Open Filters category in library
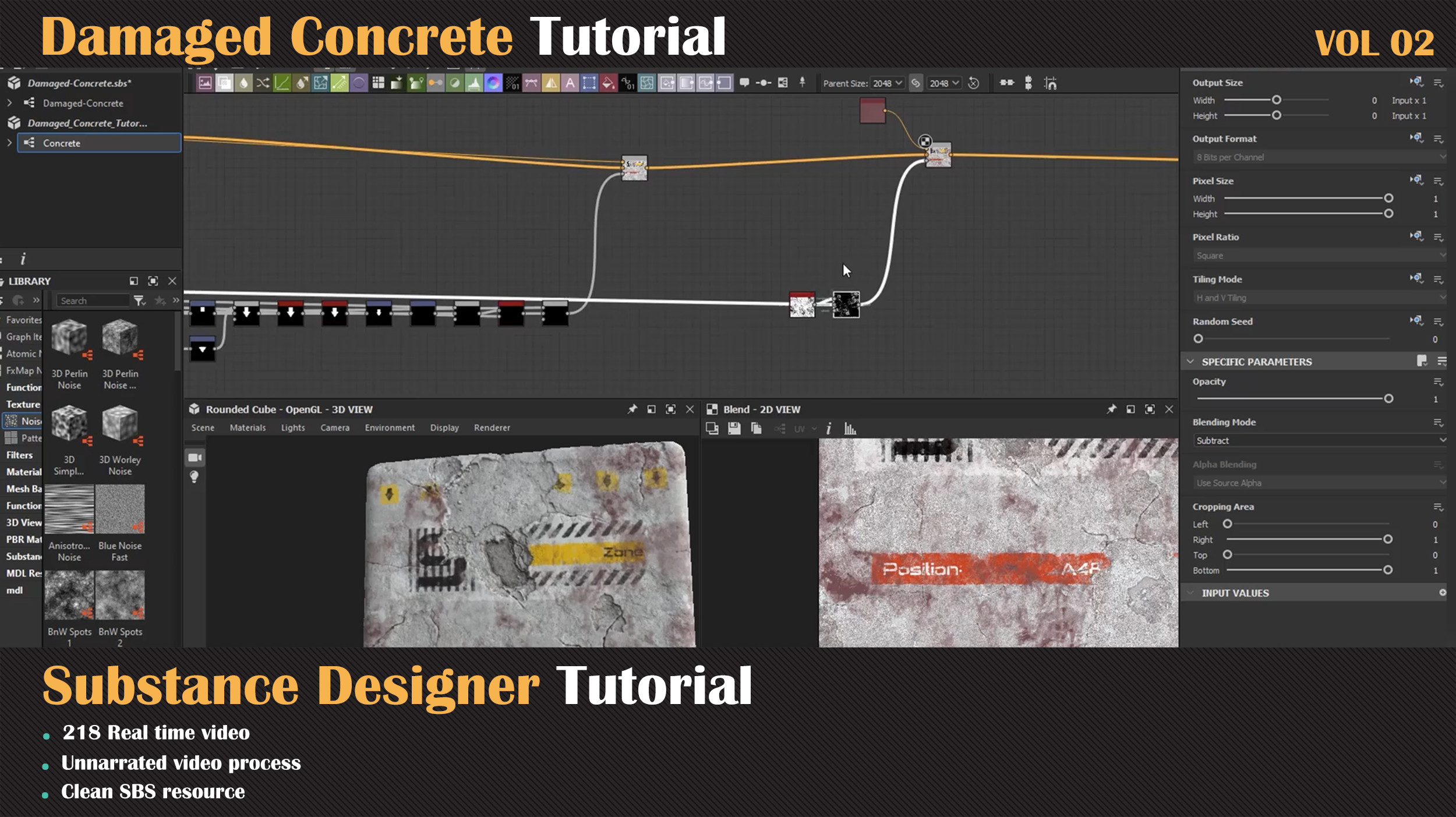This screenshot has height=817, width=1456. tap(19, 455)
